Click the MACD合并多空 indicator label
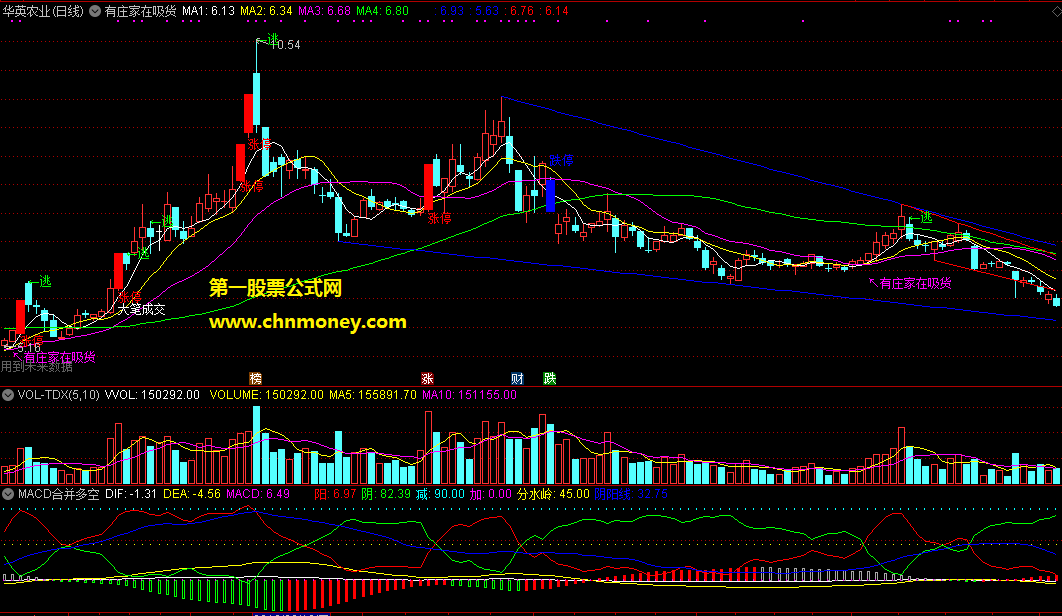The width and height of the screenshot is (1062, 616). point(58,494)
